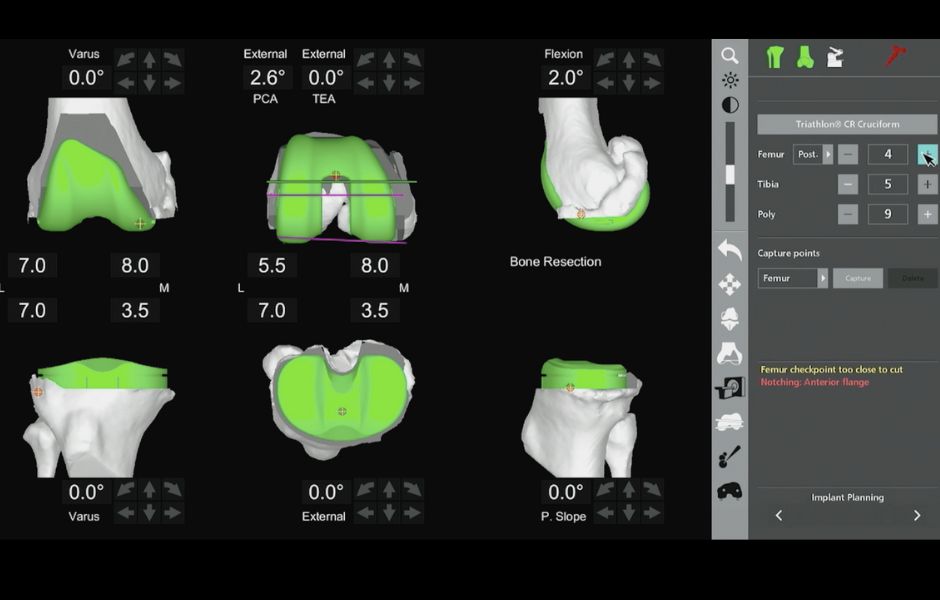
Task: Select the four-way move arrows tool
Action: pos(730,284)
